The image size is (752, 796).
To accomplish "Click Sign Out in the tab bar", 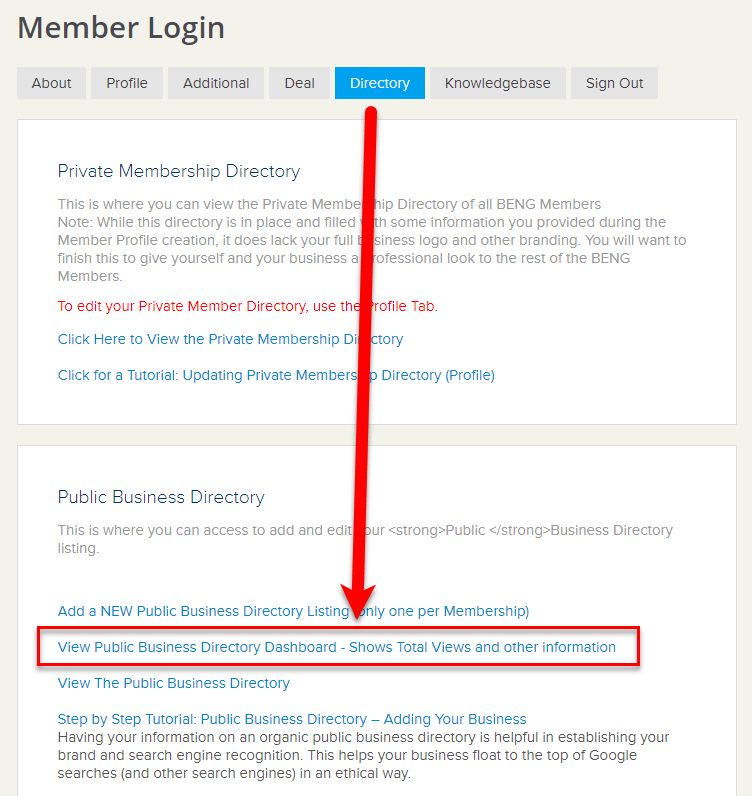I will click(x=614, y=83).
